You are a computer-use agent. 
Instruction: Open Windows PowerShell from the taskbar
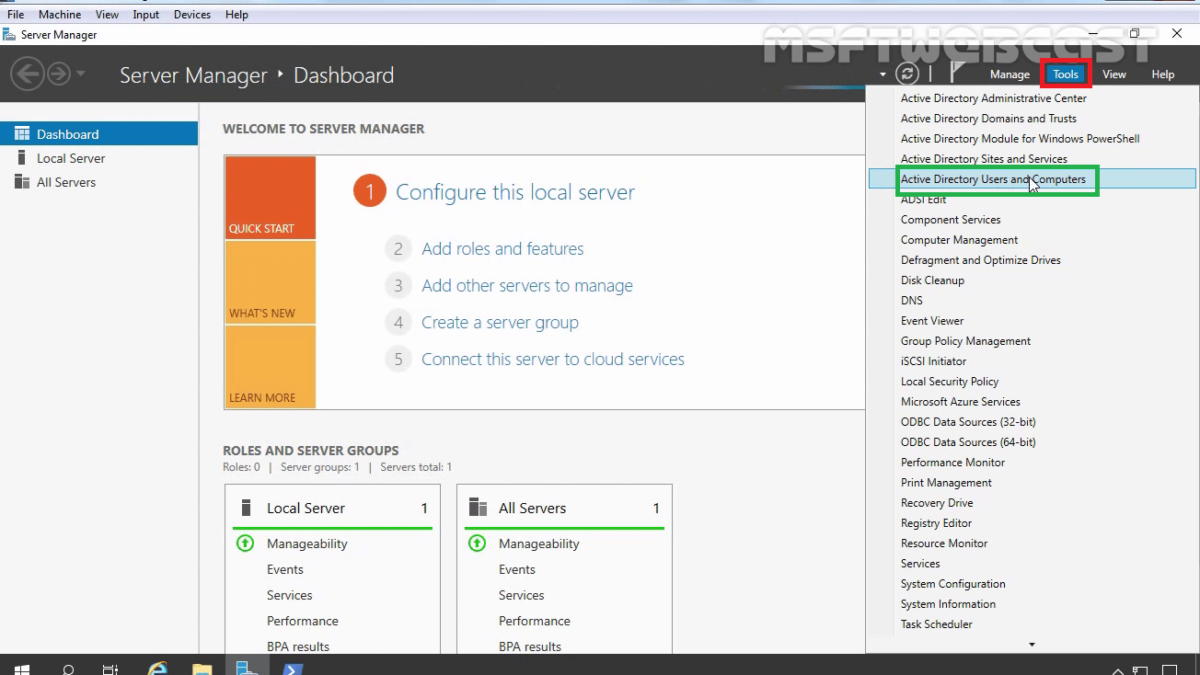point(292,668)
